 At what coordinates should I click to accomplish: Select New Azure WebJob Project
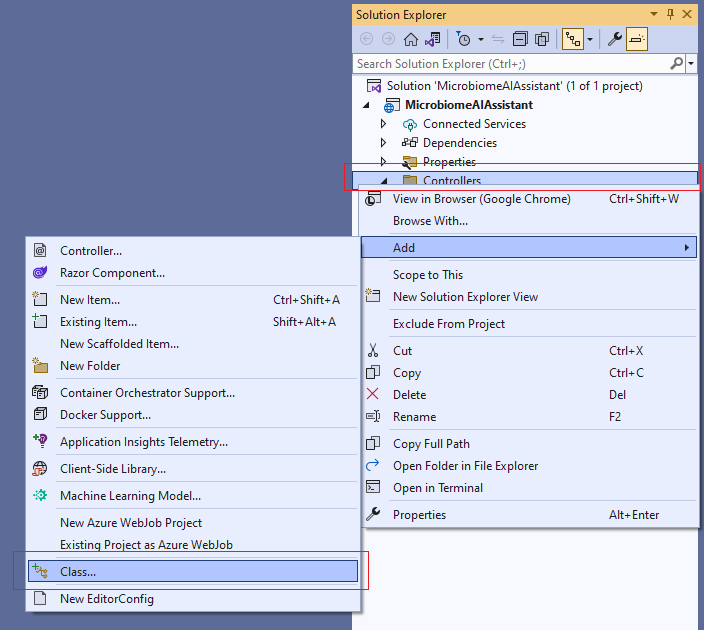(x=193, y=522)
